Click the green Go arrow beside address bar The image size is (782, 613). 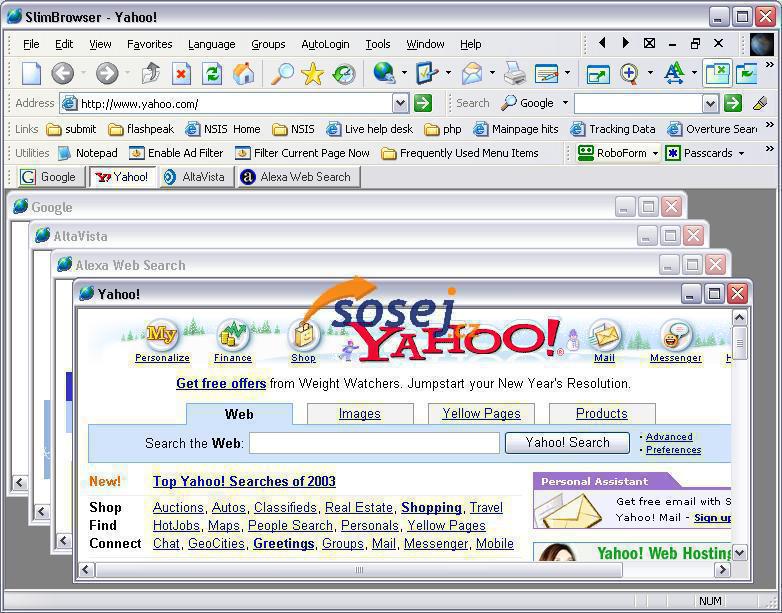[422, 103]
